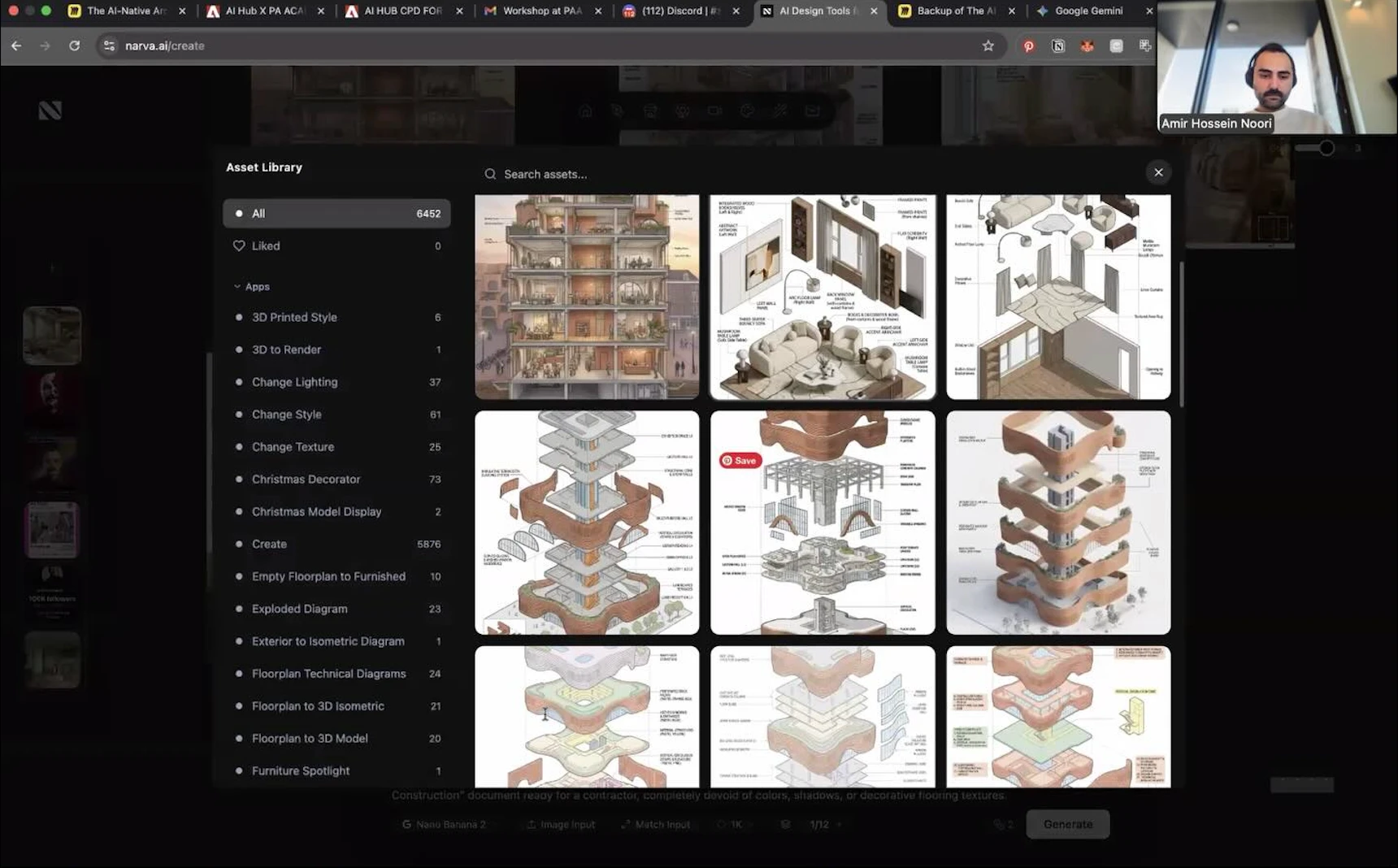Viewport: 1398px width, 868px height.
Task: Click the Pinterest Save button on image
Action: [740, 461]
